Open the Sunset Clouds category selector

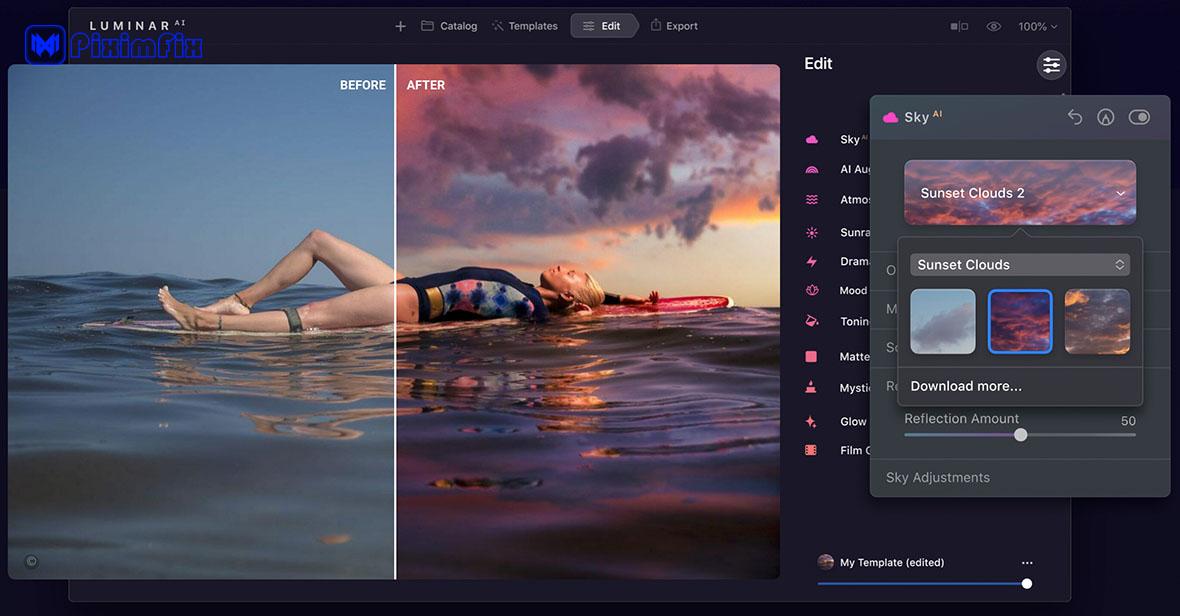(1020, 264)
